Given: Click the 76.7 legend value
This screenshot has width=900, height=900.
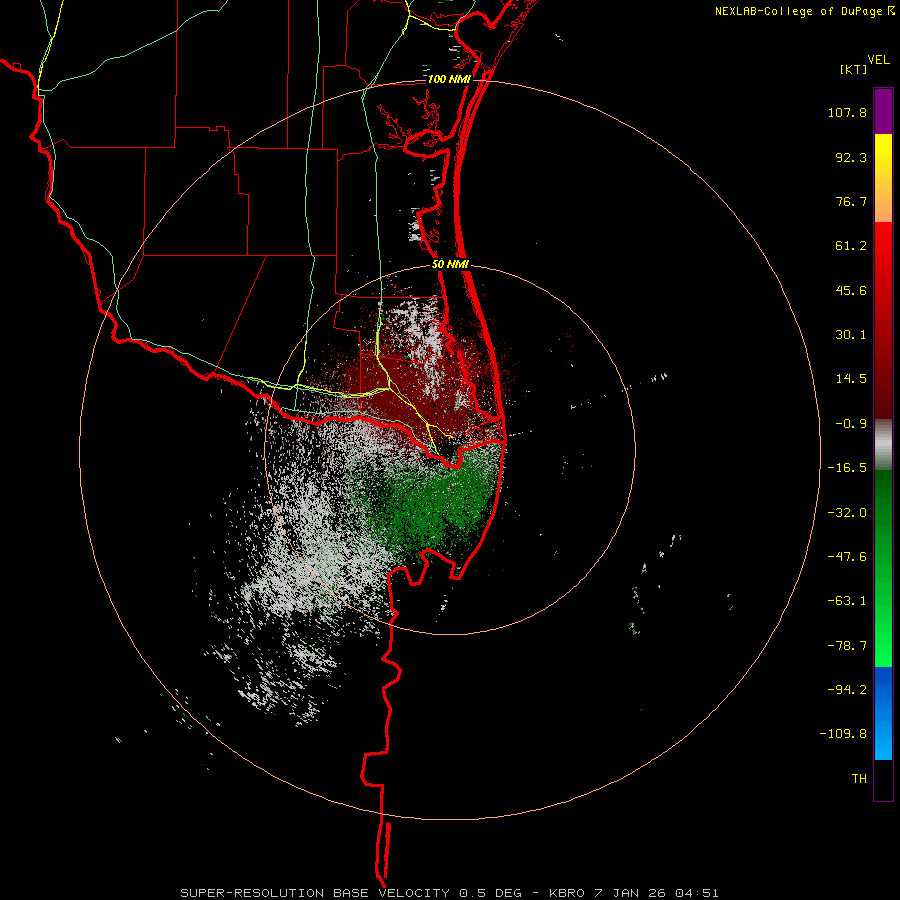Looking at the screenshot, I should (851, 201).
